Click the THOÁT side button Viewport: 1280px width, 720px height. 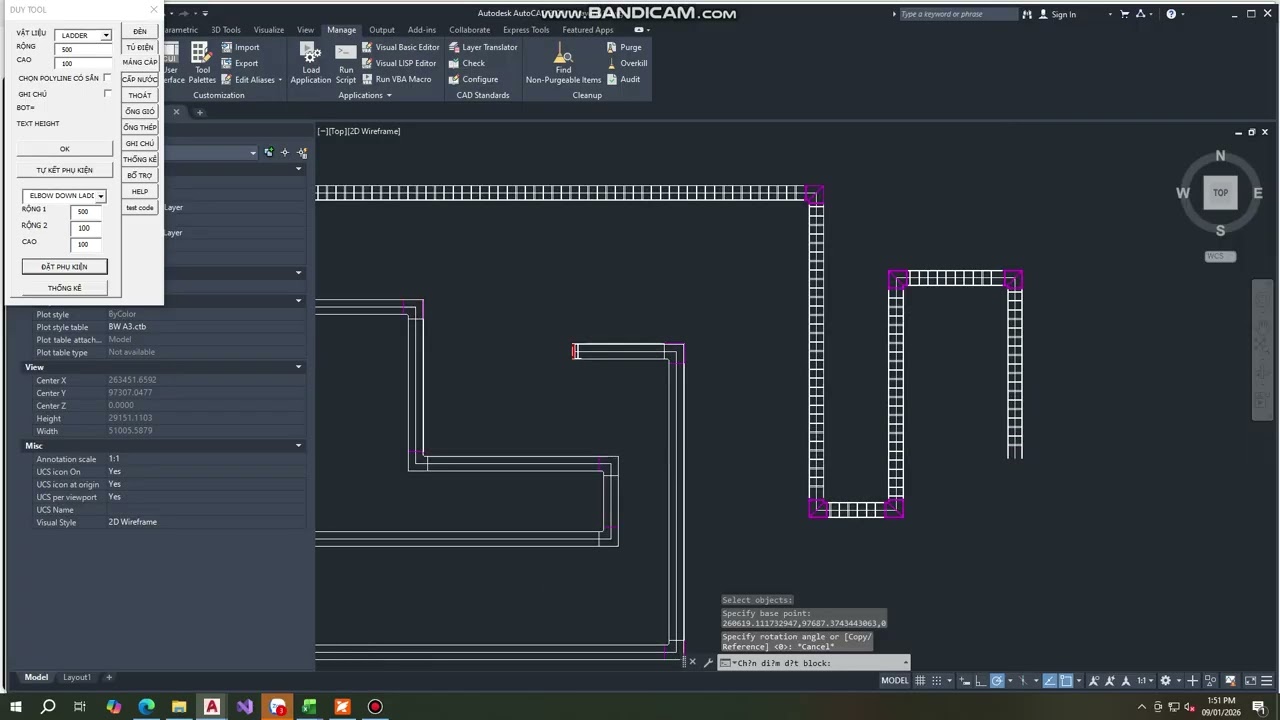[140, 95]
